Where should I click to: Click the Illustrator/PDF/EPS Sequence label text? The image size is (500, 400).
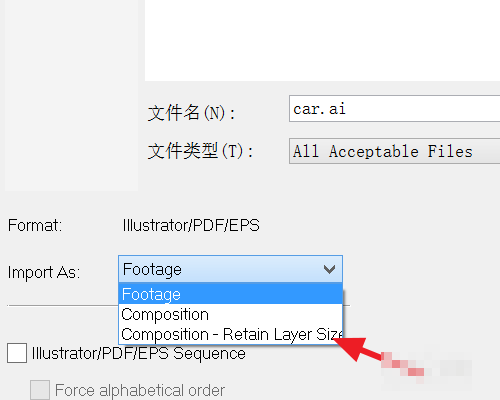(139, 353)
